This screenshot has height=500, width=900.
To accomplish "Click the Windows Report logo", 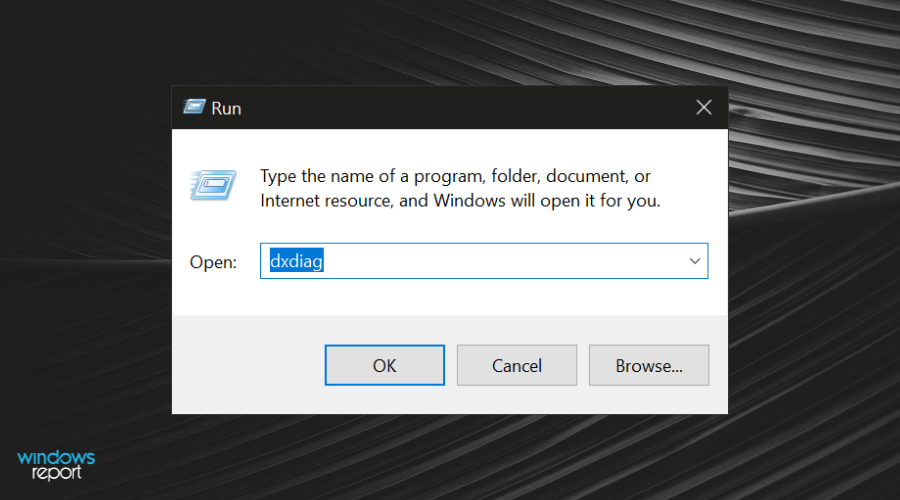I will [x=56, y=465].
